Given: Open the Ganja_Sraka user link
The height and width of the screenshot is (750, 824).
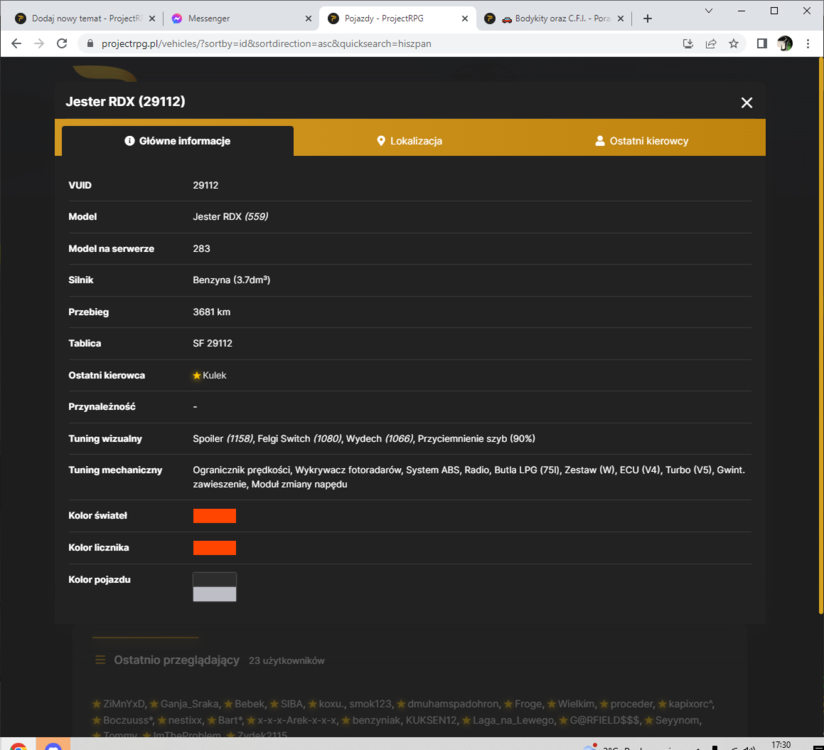Looking at the screenshot, I should point(190,704).
